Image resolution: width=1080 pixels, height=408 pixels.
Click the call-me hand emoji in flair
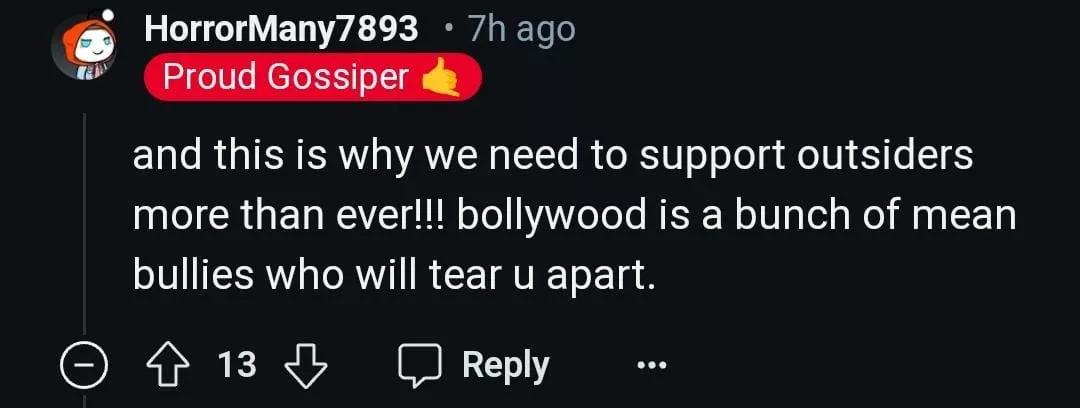point(440,78)
